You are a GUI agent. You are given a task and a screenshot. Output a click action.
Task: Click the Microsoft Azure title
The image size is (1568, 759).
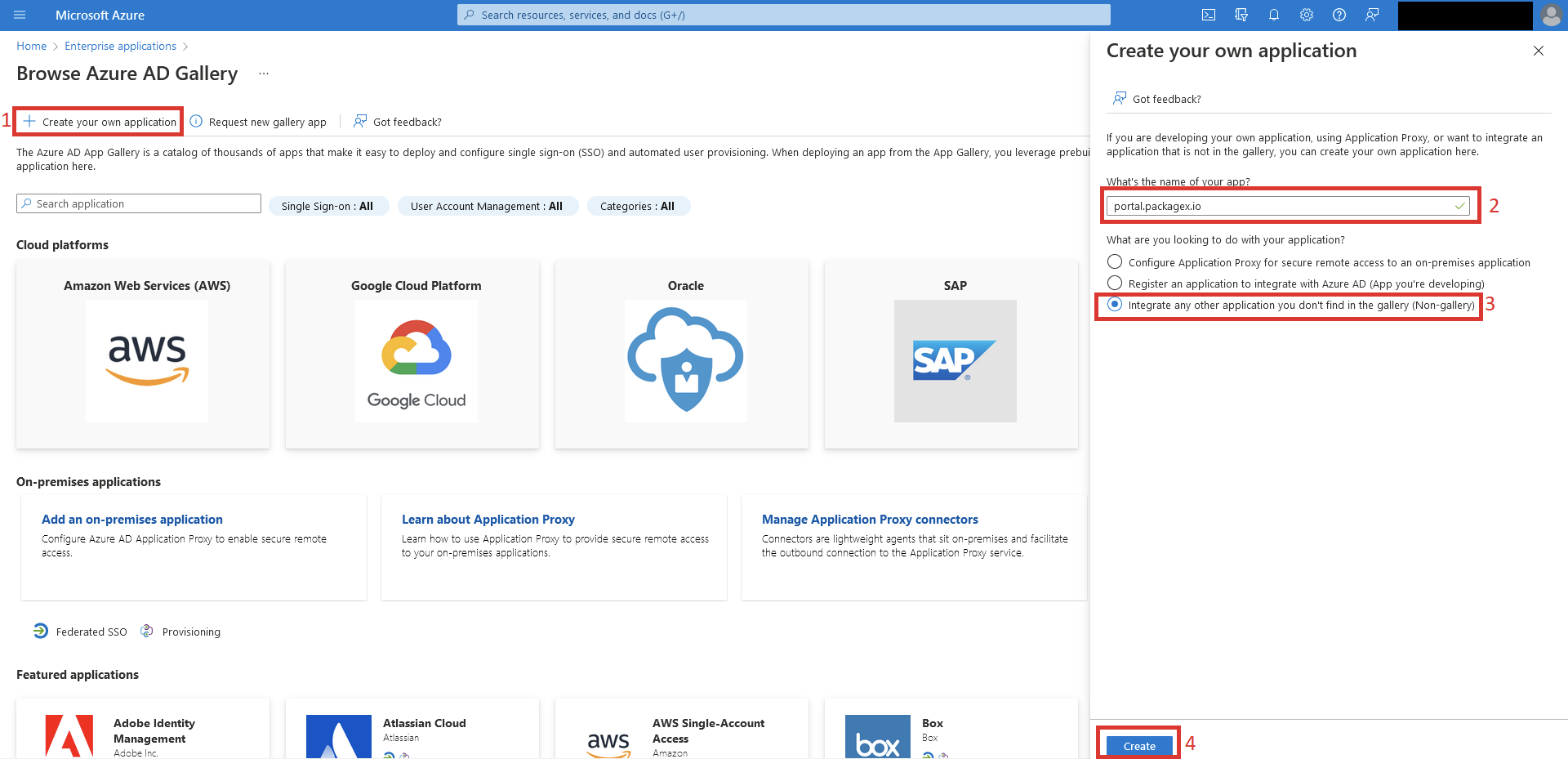pyautogui.click(x=100, y=15)
